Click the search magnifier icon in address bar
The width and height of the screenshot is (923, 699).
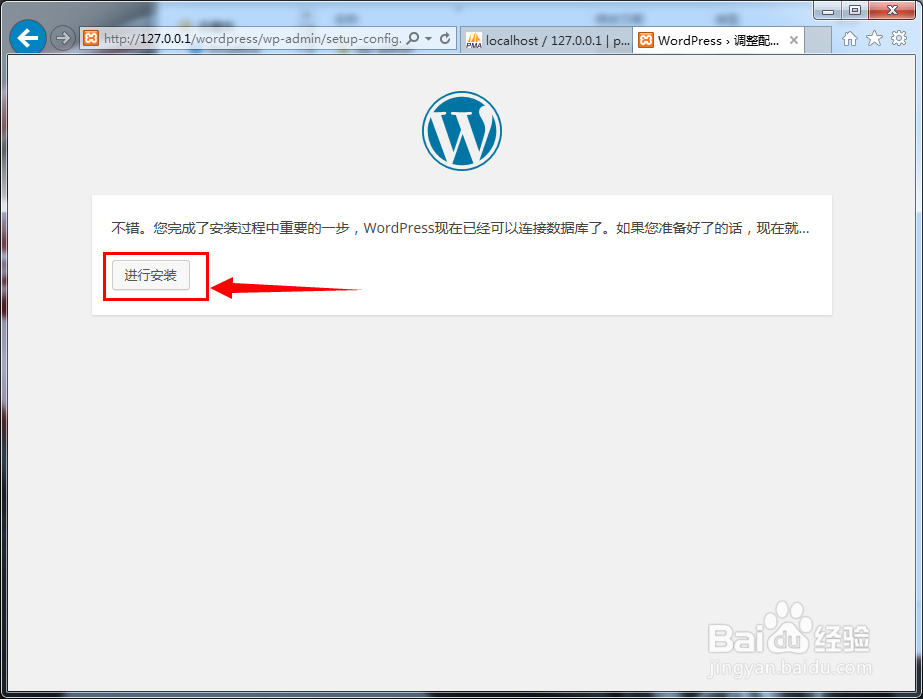(413, 38)
